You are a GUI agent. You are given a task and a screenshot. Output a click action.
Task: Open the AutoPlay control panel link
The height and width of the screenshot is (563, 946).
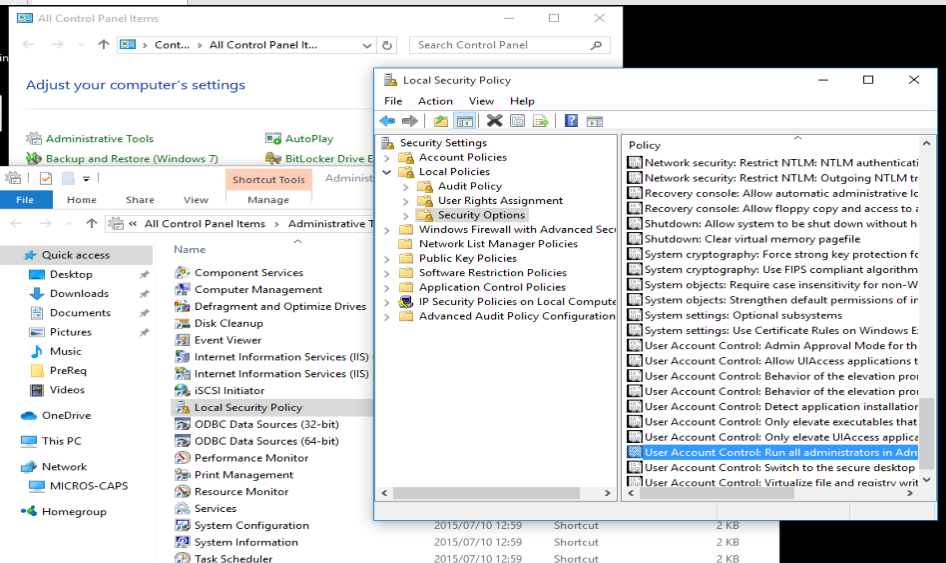(309, 139)
